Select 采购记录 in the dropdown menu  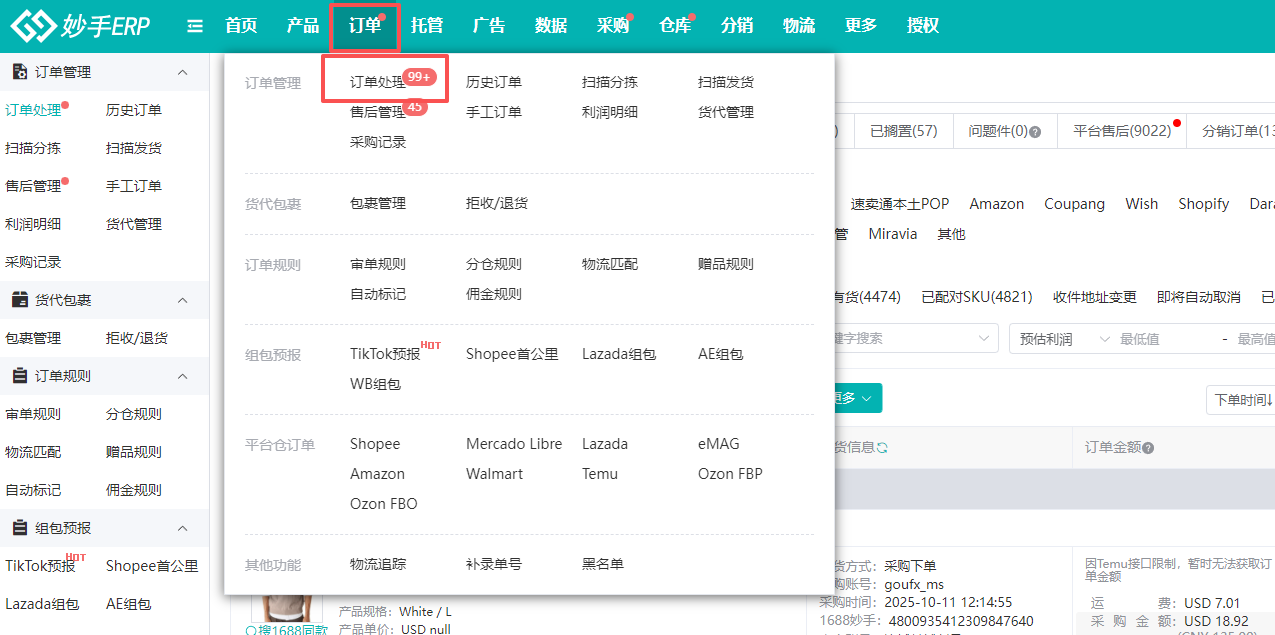(x=378, y=142)
